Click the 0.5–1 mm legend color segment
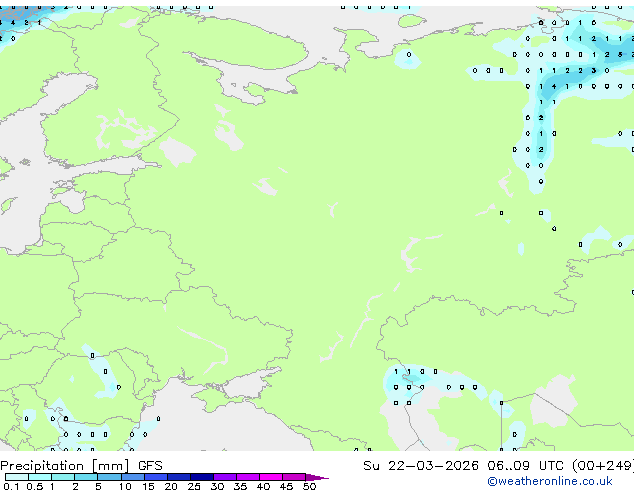Viewport: 634px width, 490px height. click(x=40, y=477)
